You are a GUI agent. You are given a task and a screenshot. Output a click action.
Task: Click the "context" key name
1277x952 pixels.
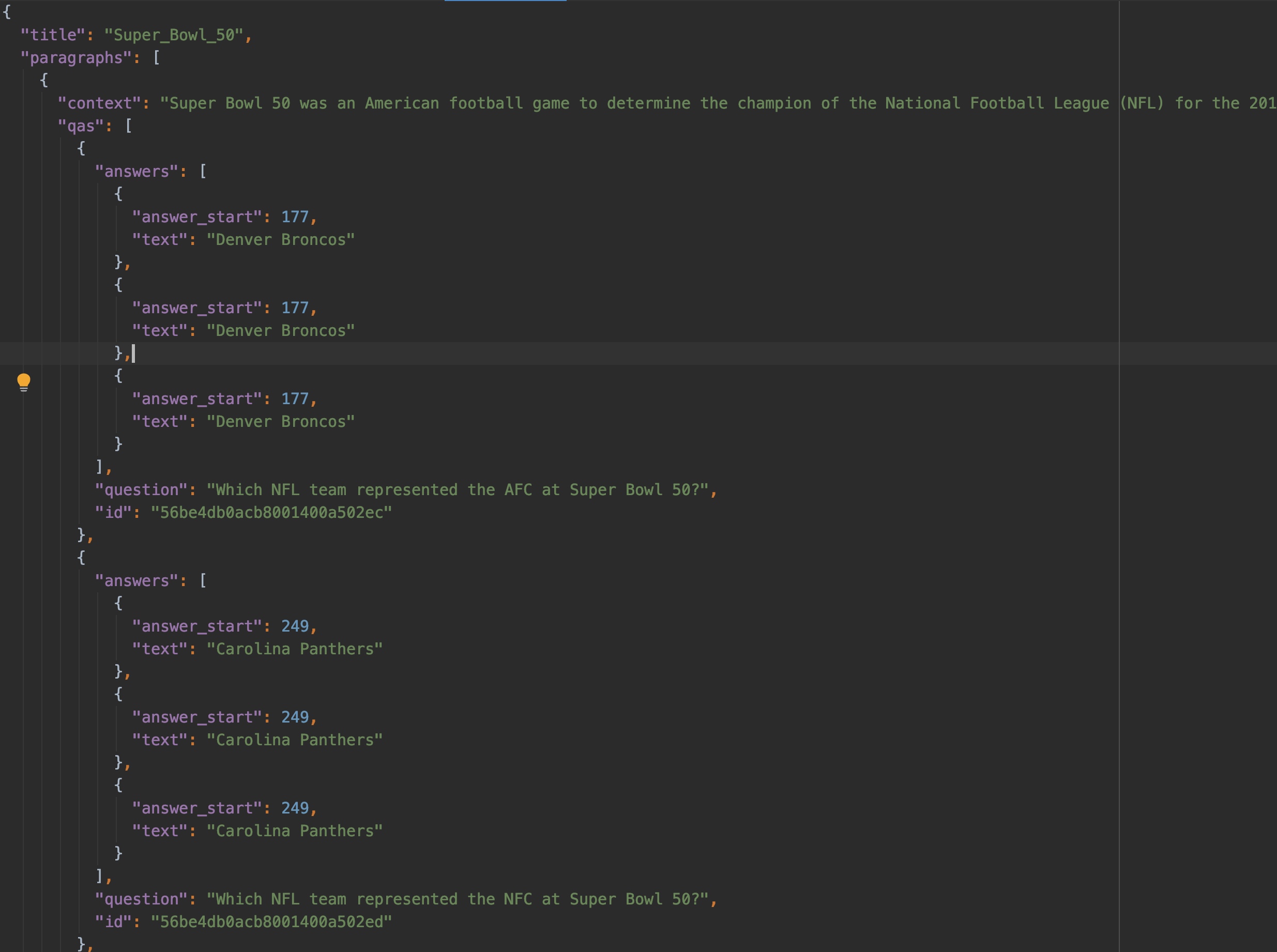[99, 103]
